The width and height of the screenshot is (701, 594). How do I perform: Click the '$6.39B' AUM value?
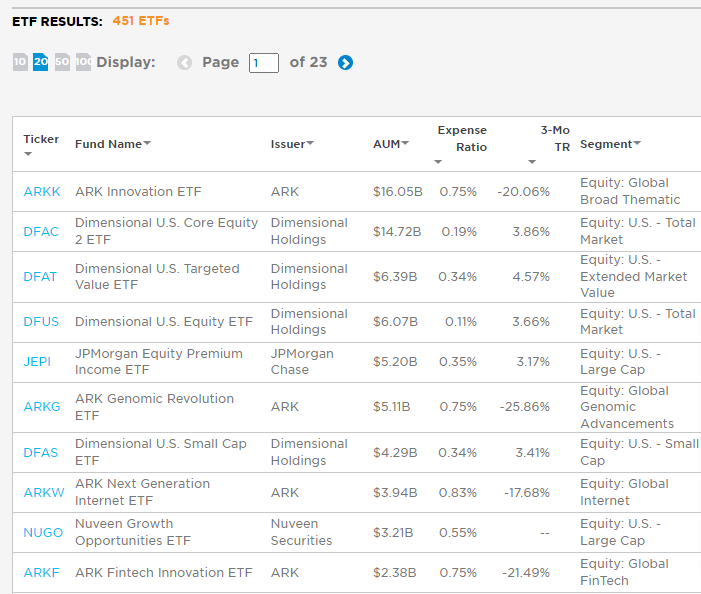pos(395,277)
